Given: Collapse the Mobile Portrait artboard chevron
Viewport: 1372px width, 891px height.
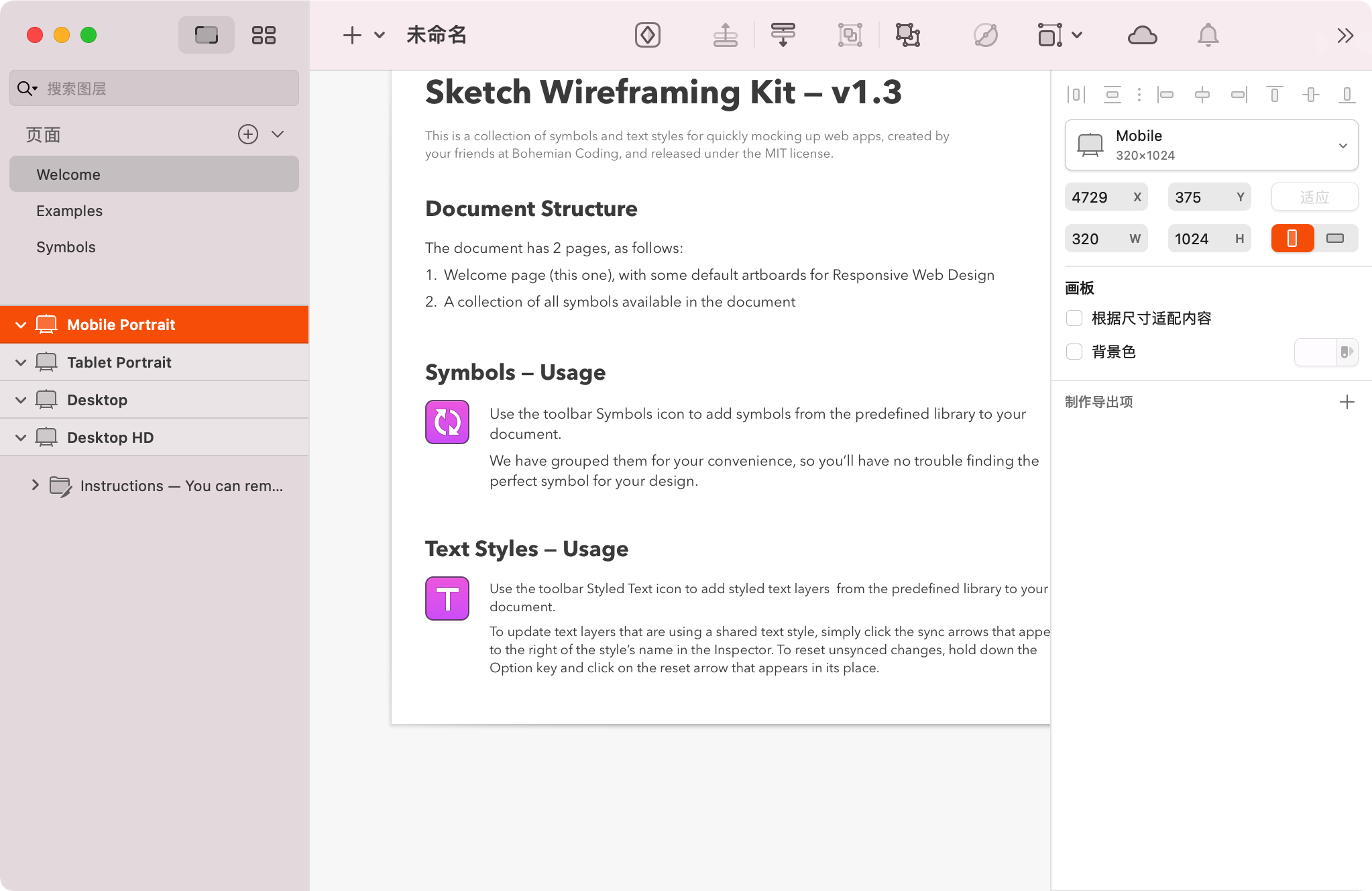Looking at the screenshot, I should [x=21, y=325].
